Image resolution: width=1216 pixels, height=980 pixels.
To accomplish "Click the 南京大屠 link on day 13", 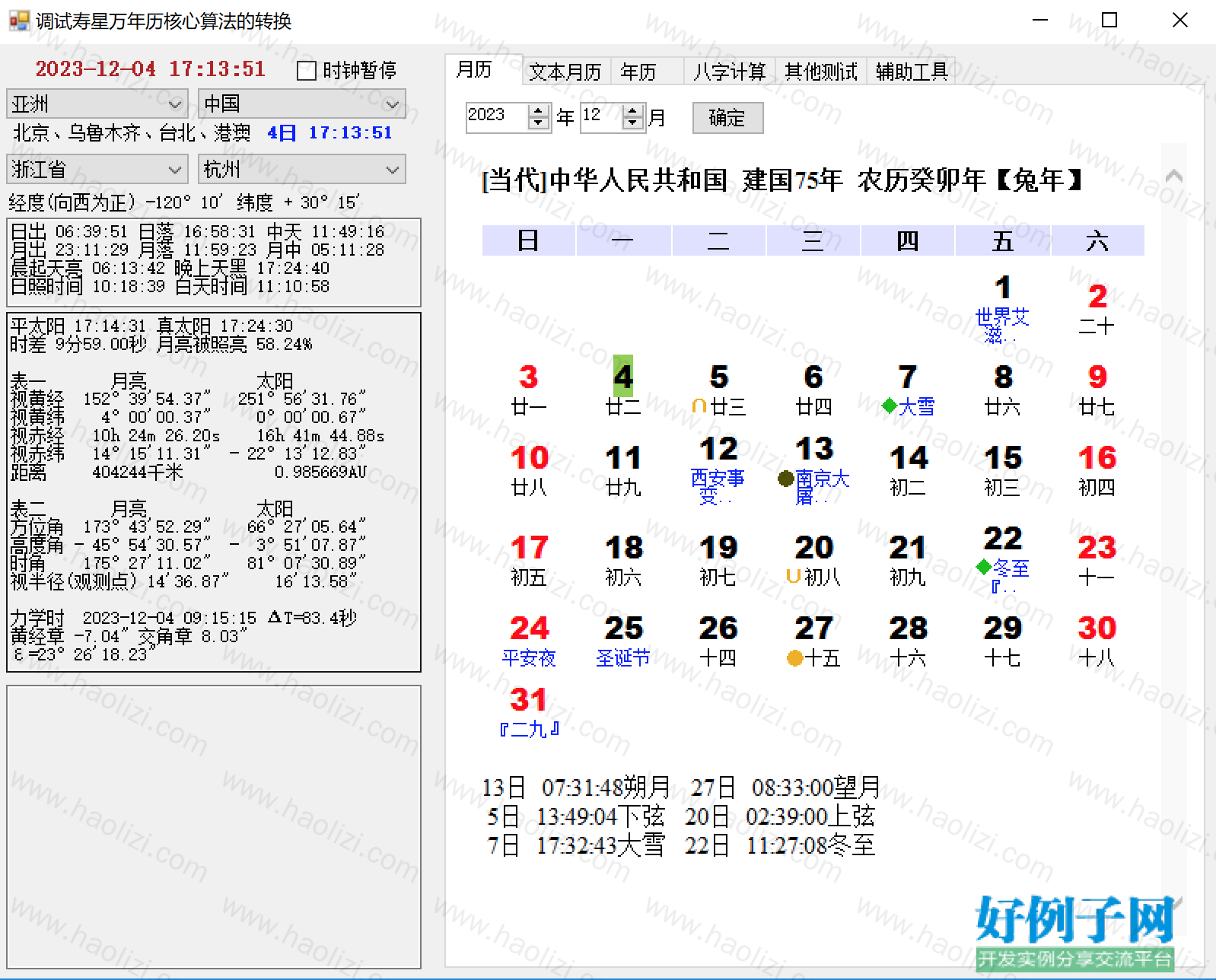I will click(x=822, y=487).
